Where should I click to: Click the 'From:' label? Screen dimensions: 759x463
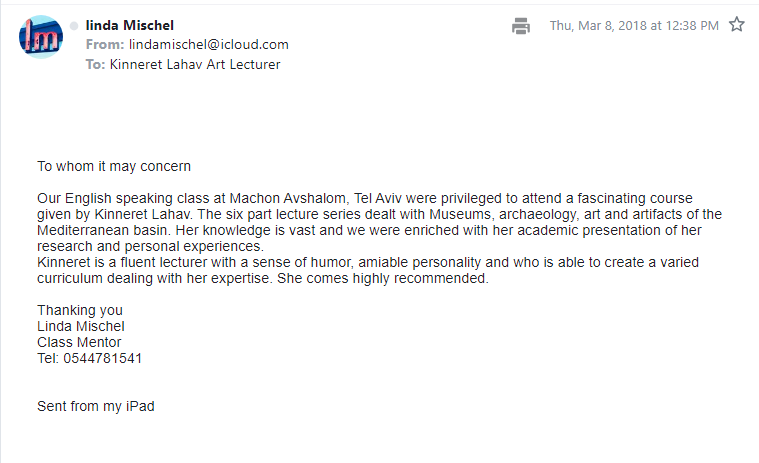pyautogui.click(x=105, y=45)
